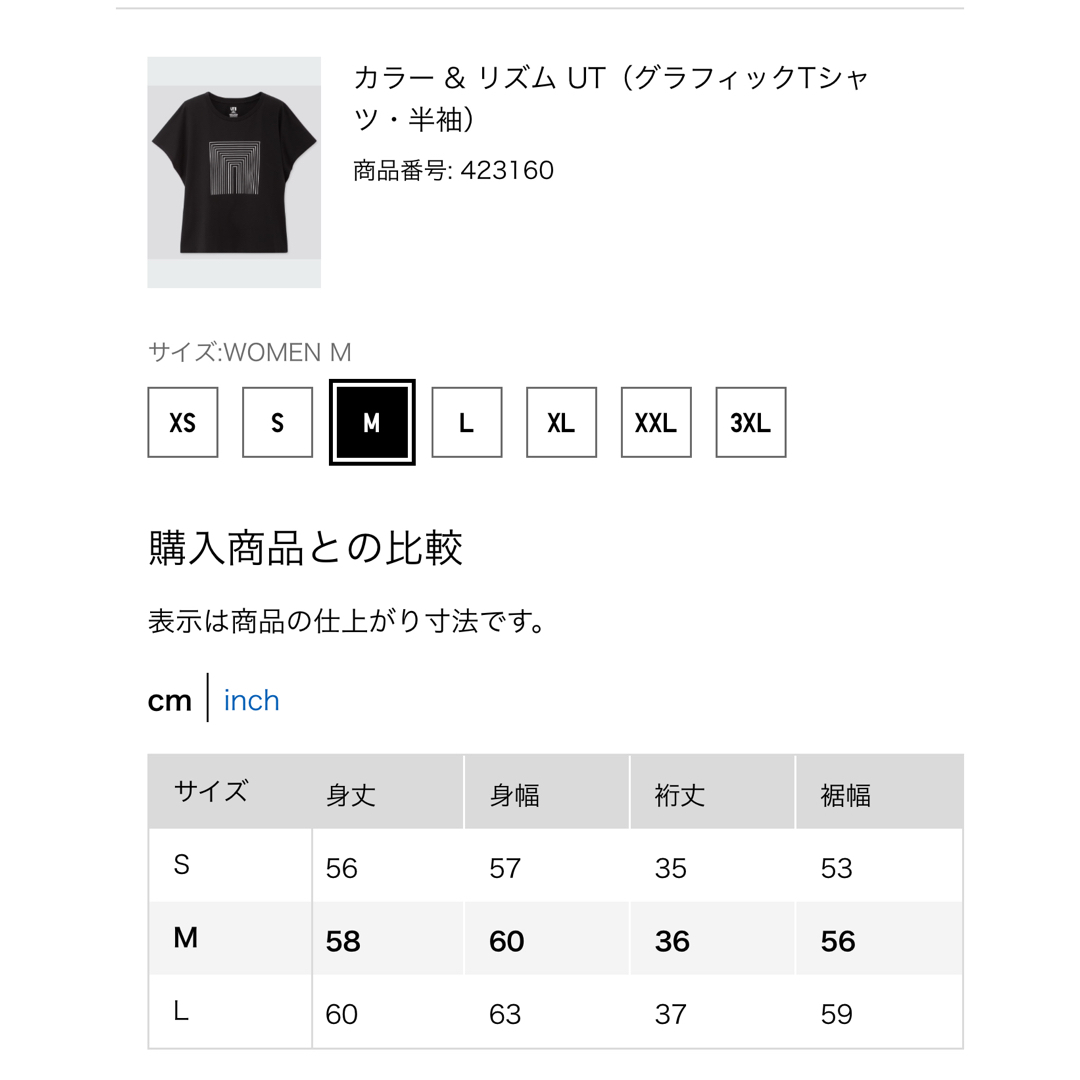The image size is (1080, 1080).
Task: Select size M button
Action: [x=372, y=422]
